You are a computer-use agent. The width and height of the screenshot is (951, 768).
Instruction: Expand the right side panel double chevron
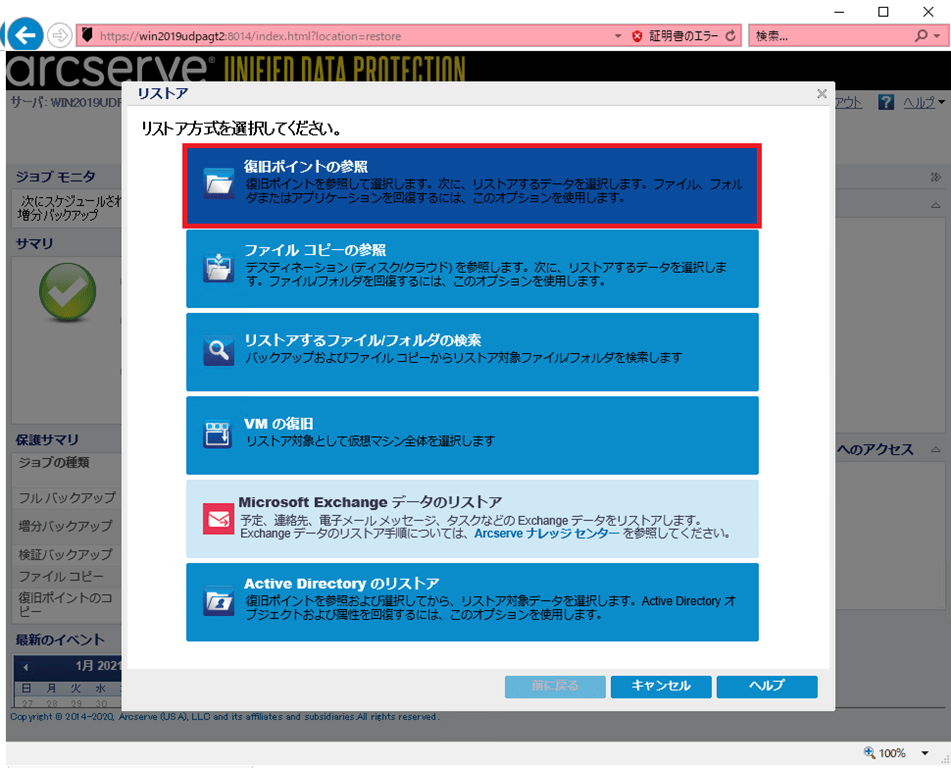click(935, 177)
